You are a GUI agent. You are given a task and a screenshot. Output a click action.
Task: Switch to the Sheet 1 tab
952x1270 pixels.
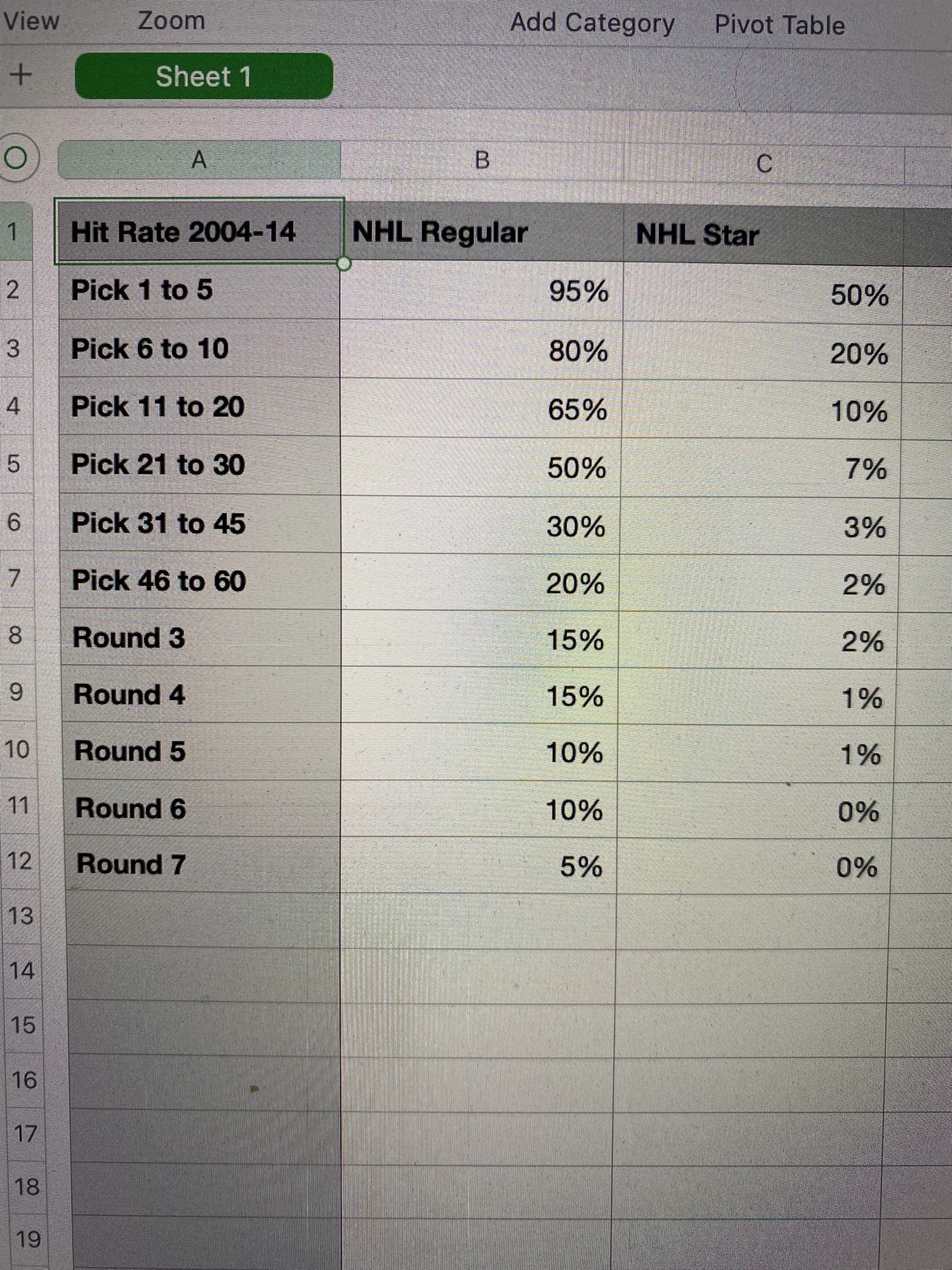point(203,76)
